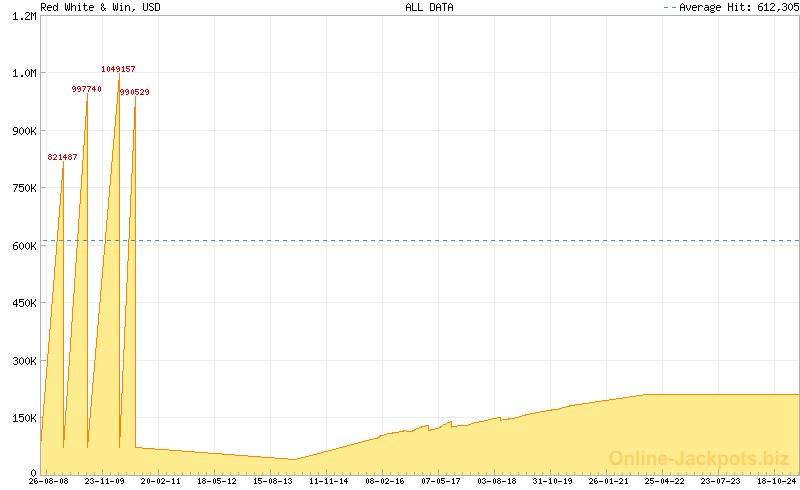
Task: Click the 31-10-19 date label
Action: [x=553, y=481]
